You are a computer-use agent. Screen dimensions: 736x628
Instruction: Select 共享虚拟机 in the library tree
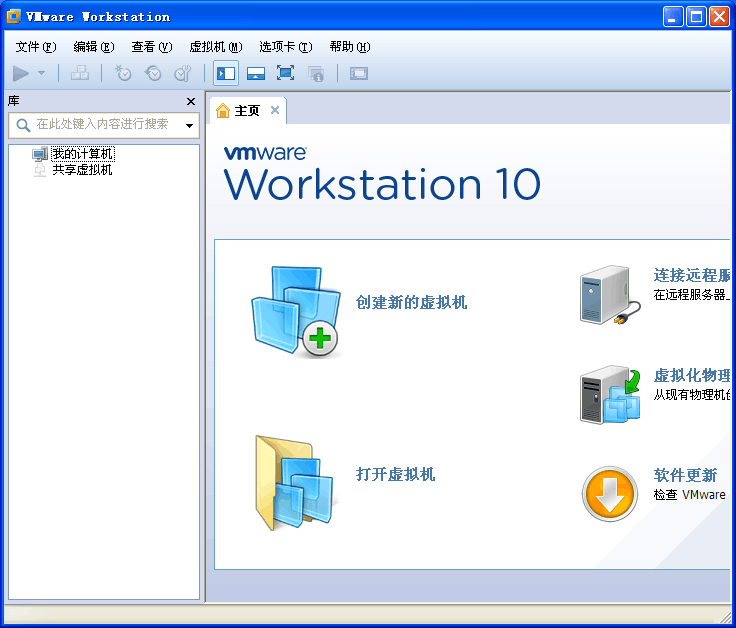(x=82, y=169)
